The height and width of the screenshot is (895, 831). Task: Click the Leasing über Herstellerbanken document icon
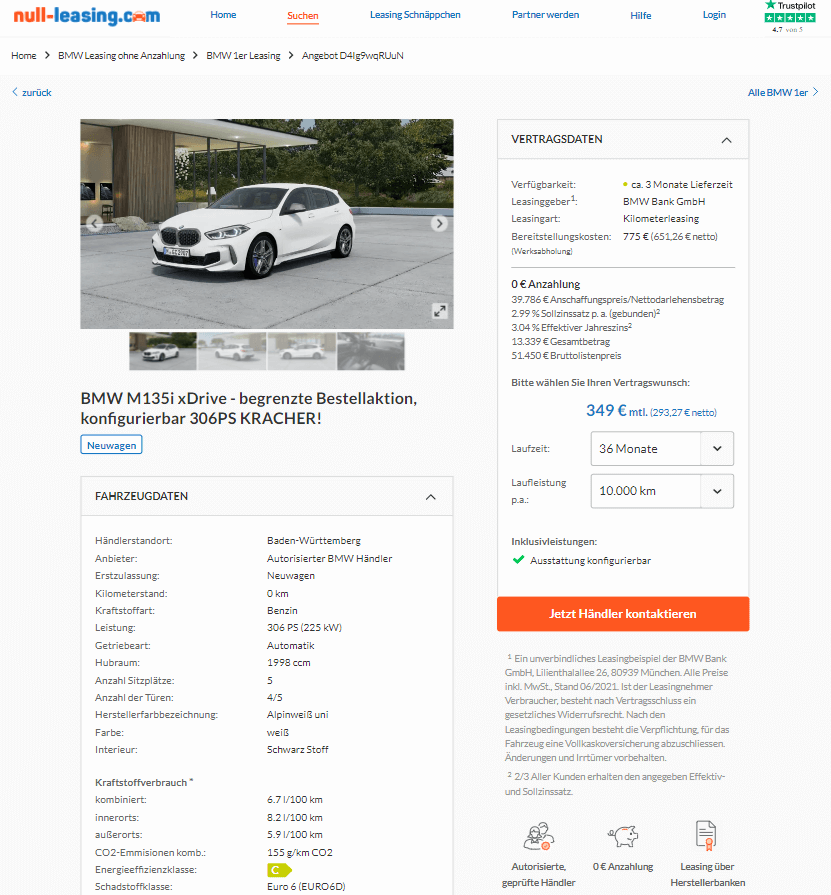[x=706, y=836]
